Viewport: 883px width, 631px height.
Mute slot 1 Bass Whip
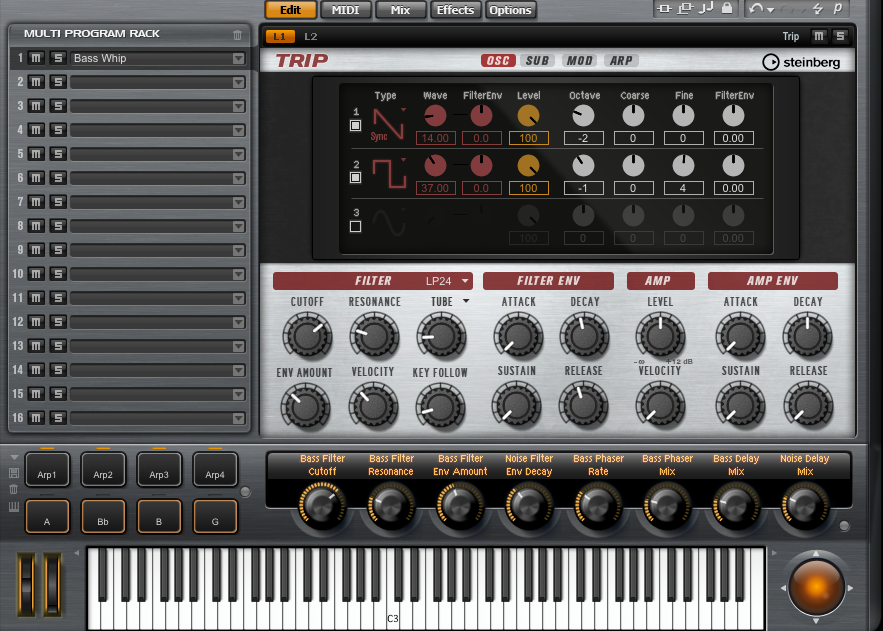coord(36,58)
